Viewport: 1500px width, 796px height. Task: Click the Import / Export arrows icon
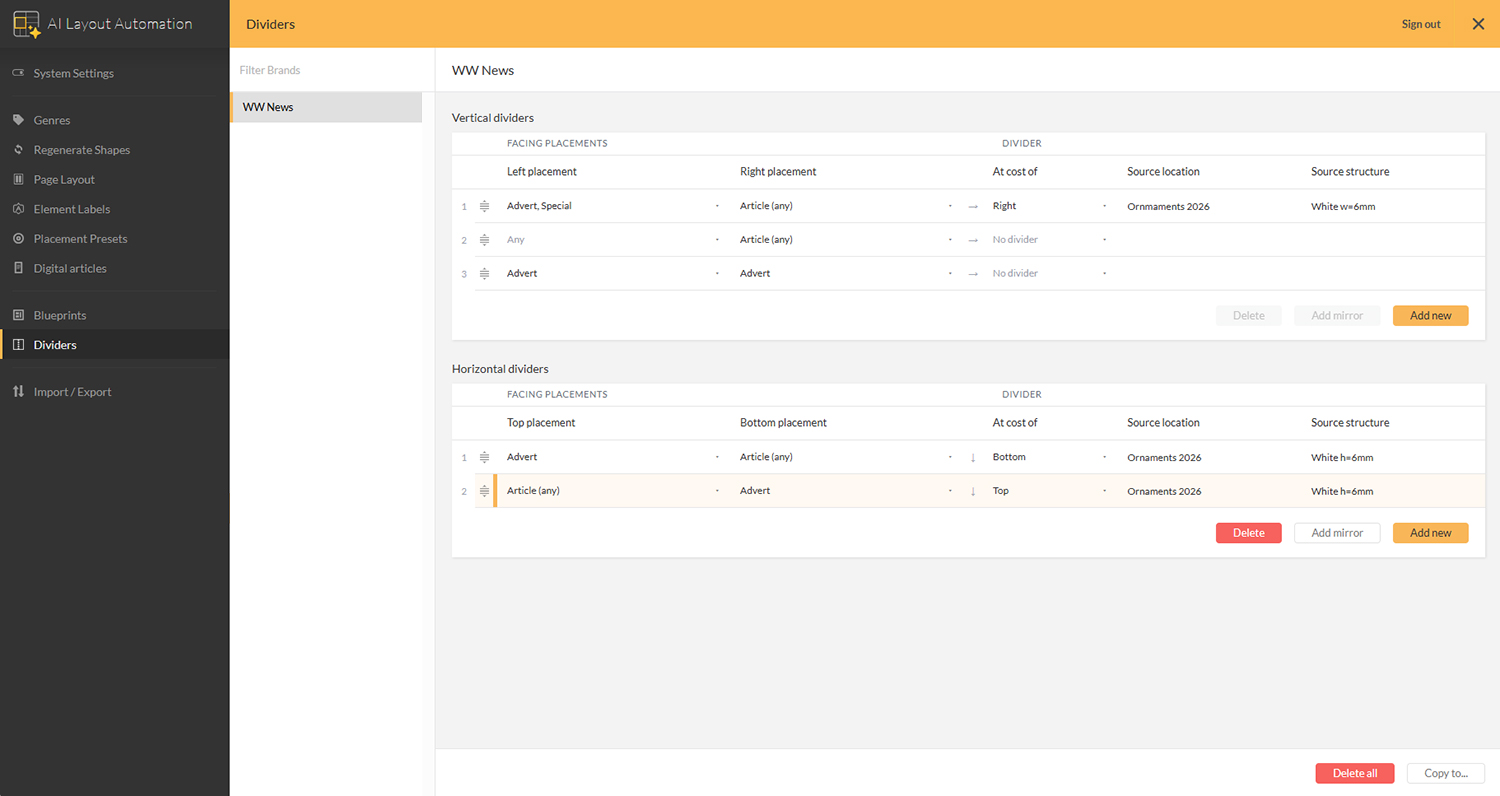pyautogui.click(x=18, y=392)
